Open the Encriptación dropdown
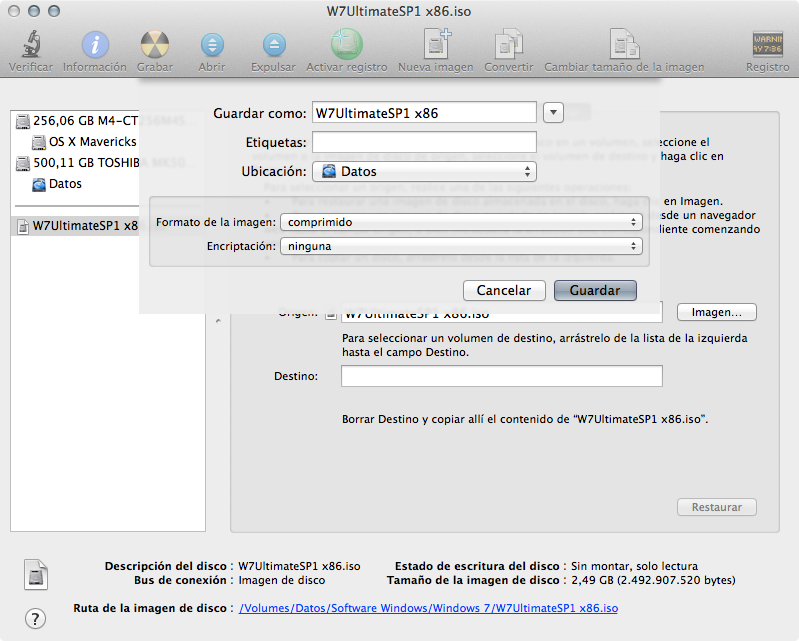The width and height of the screenshot is (799, 641). pos(461,246)
